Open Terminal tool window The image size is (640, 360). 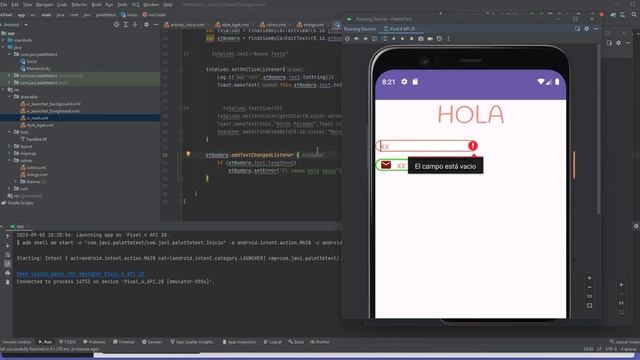pyautogui.click(x=124, y=342)
